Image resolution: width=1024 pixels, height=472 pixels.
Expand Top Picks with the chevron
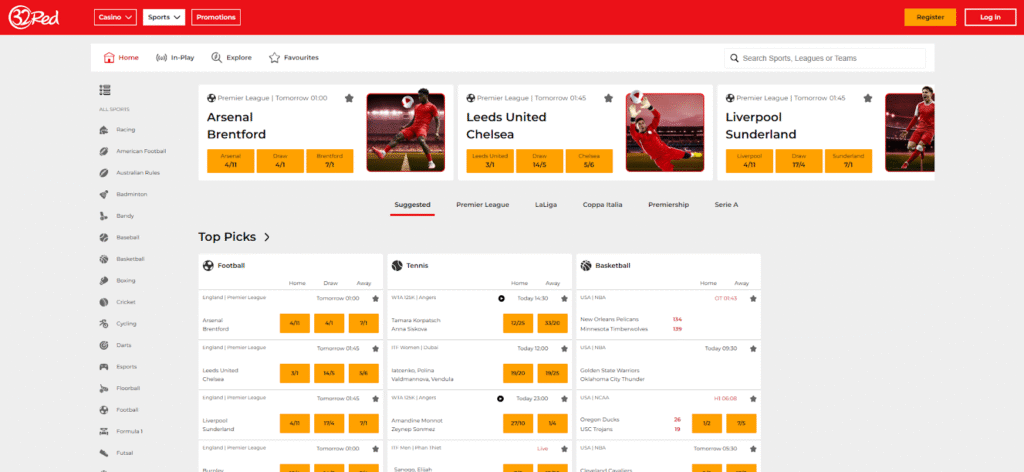[266, 237]
